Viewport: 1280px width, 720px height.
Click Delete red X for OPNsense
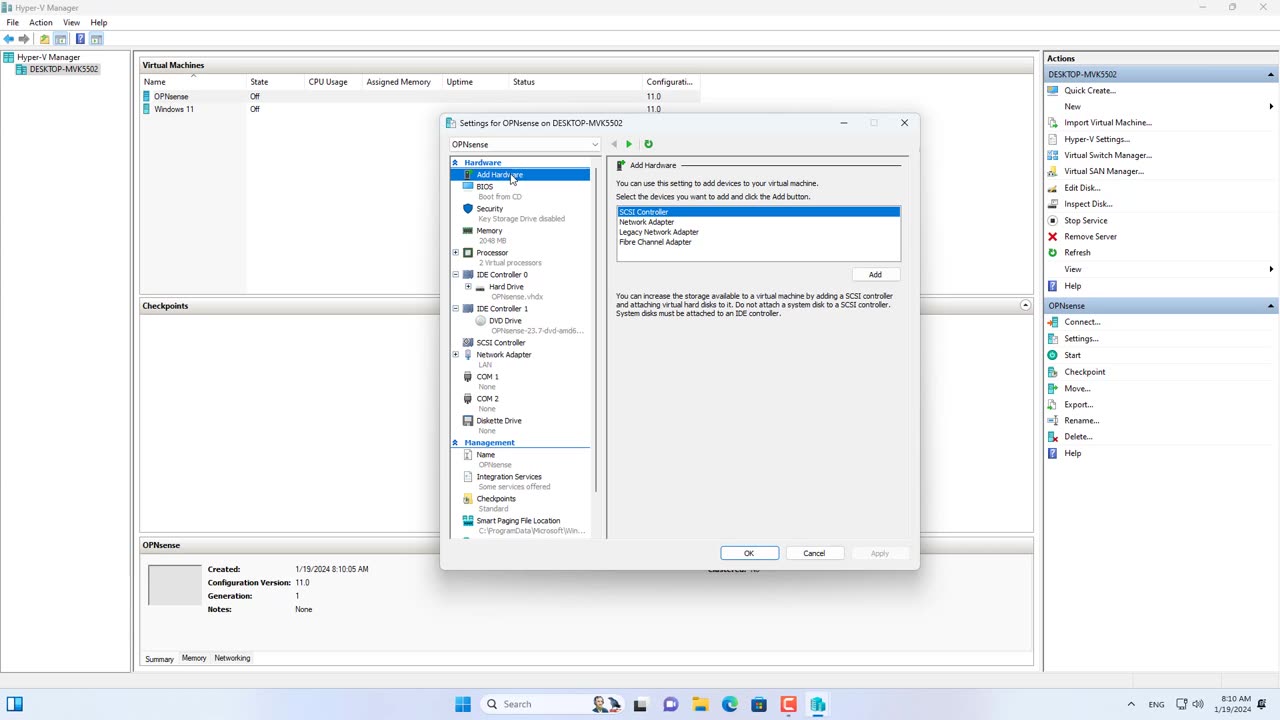click(x=1052, y=437)
